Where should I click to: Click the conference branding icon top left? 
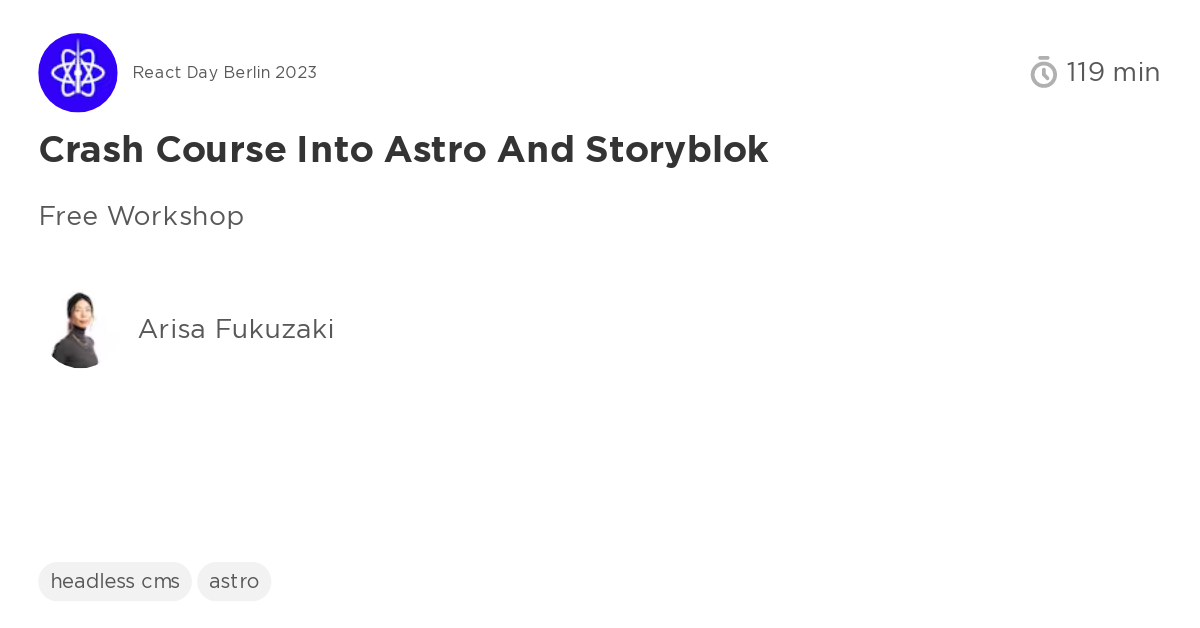(78, 72)
